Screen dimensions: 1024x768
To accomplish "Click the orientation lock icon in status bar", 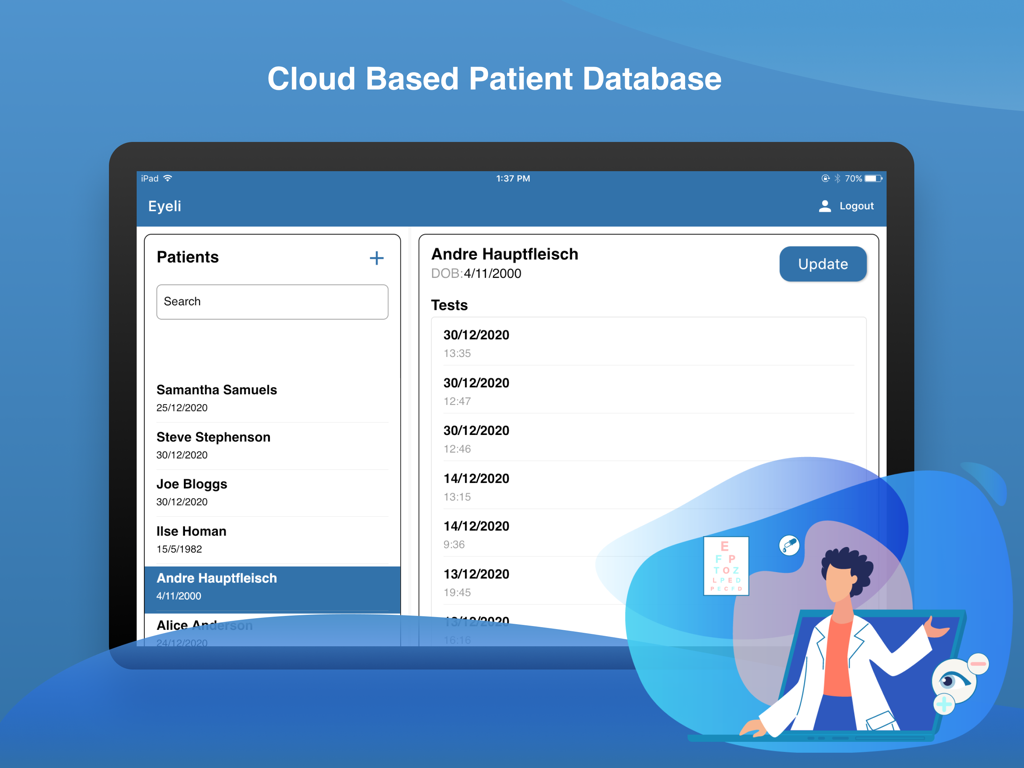I will click(x=826, y=178).
